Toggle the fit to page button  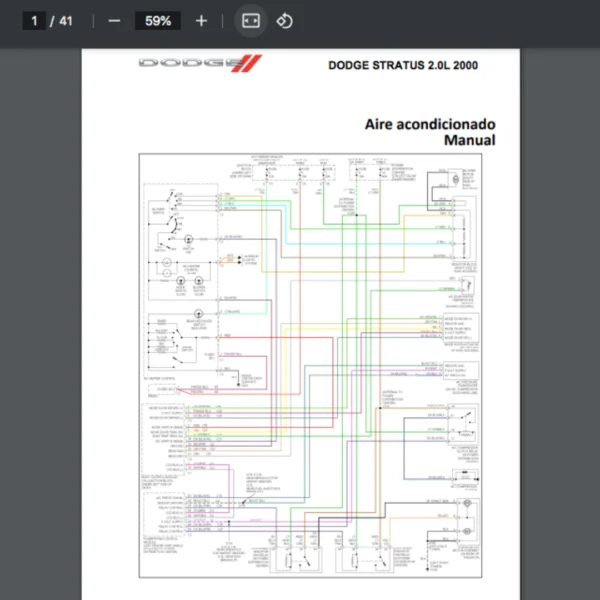point(250,21)
